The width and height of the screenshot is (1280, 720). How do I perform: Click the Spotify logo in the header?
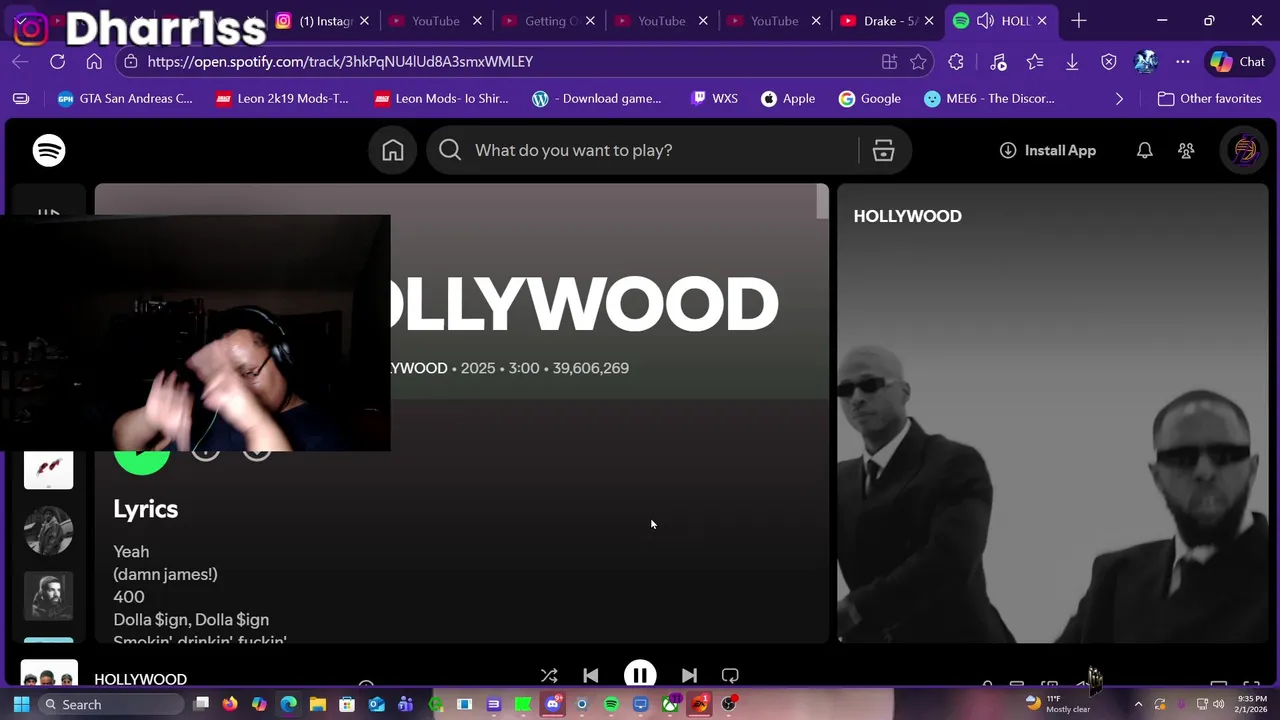[x=49, y=150]
